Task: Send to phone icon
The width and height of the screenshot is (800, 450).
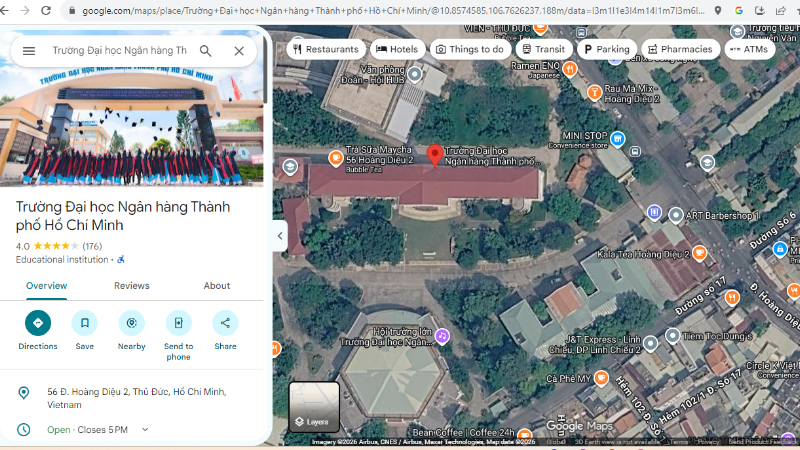Action: tap(179, 323)
